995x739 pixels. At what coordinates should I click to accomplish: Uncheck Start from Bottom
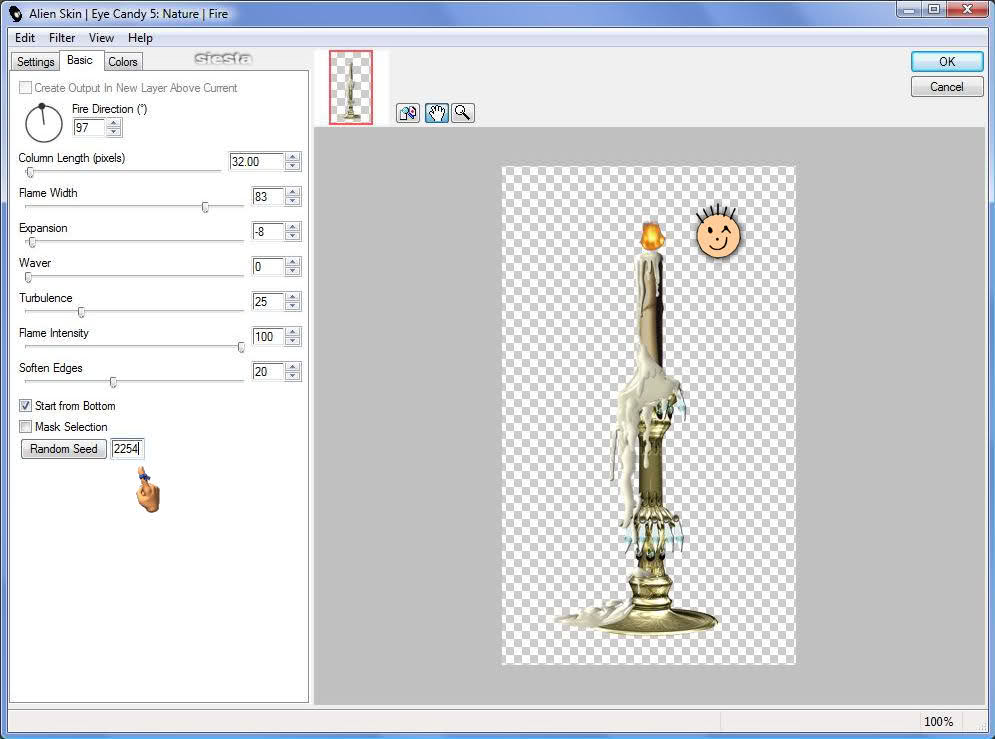pyautogui.click(x=25, y=405)
